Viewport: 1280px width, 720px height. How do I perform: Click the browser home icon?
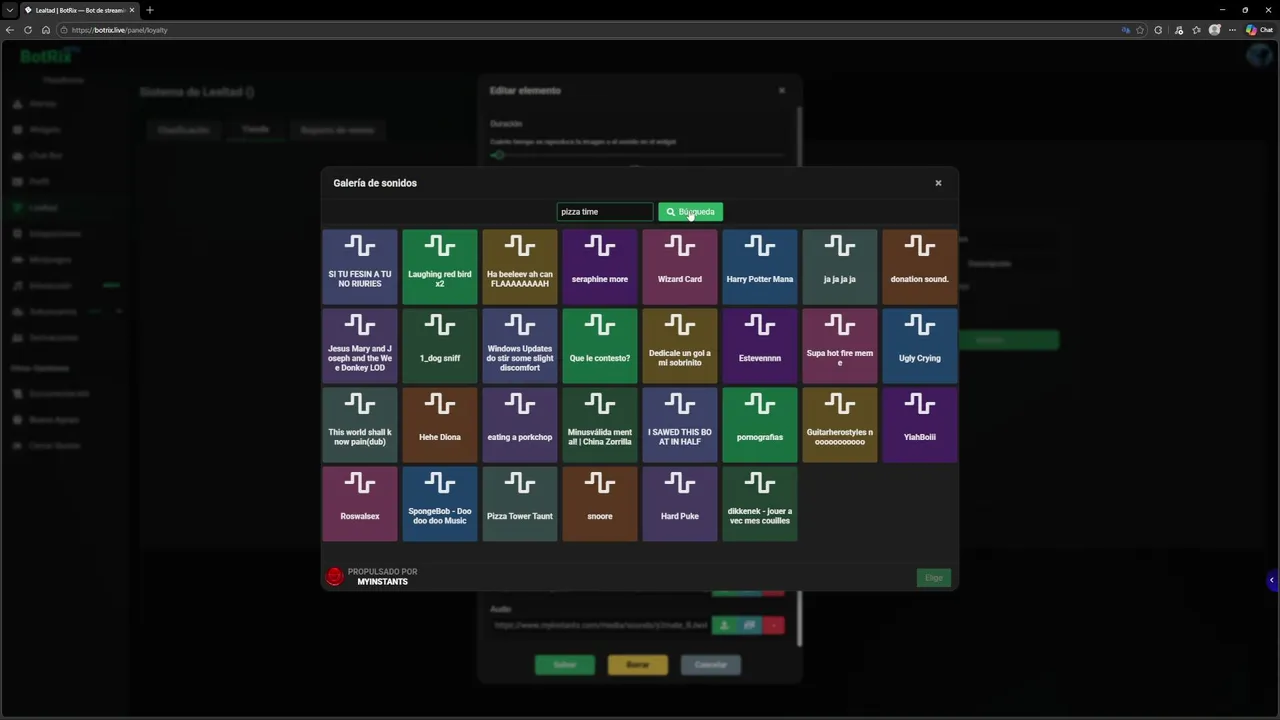(x=46, y=30)
